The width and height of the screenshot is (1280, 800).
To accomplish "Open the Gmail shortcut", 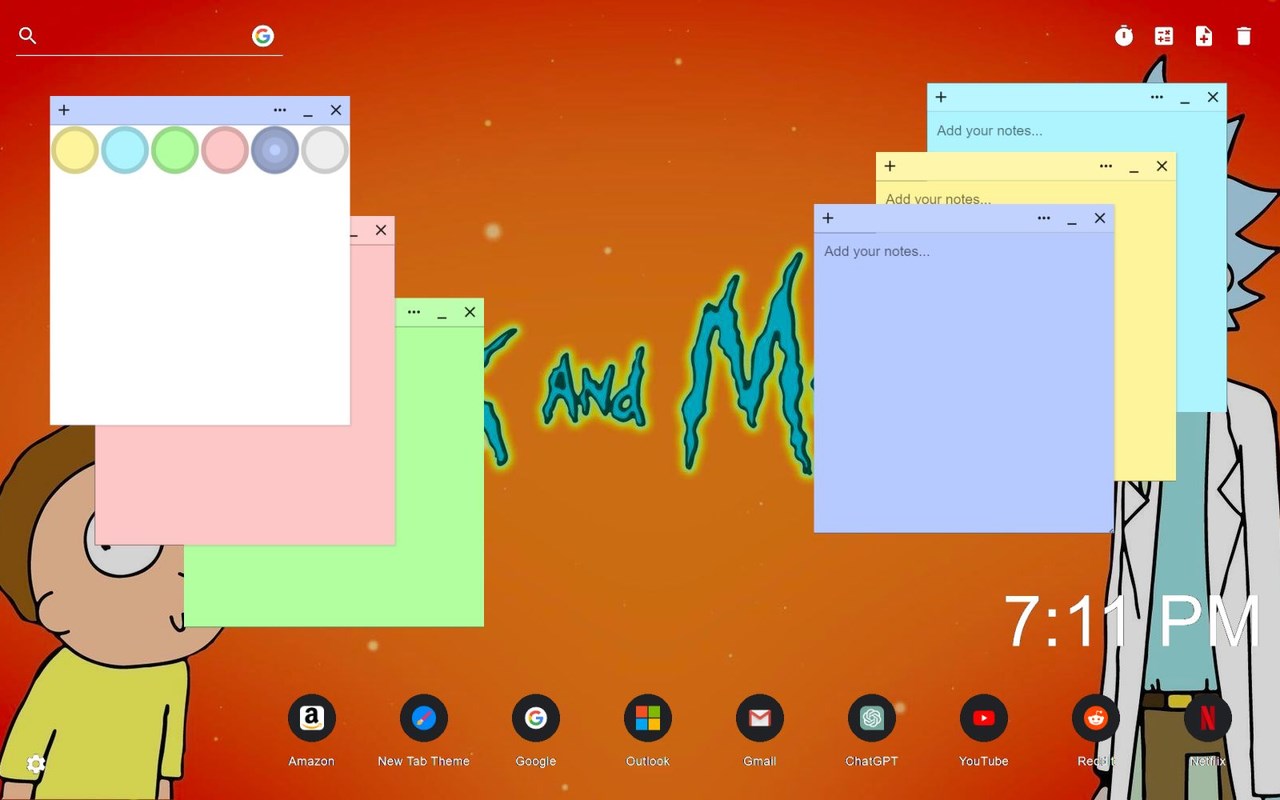I will (x=760, y=718).
